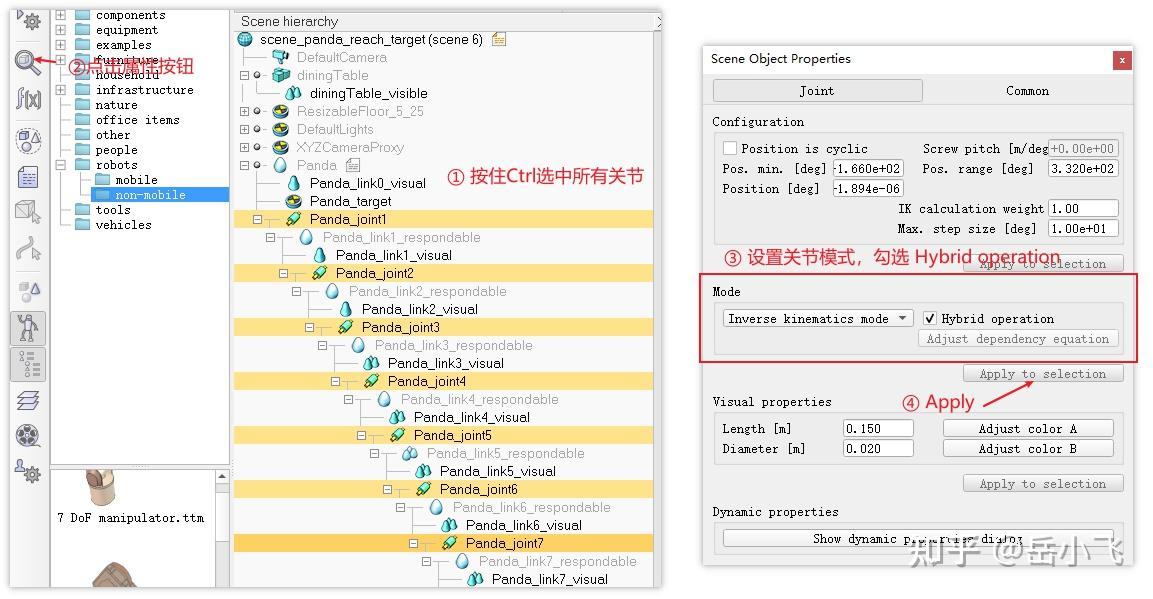Enable the Position is cyclic checkbox

[x=729, y=148]
